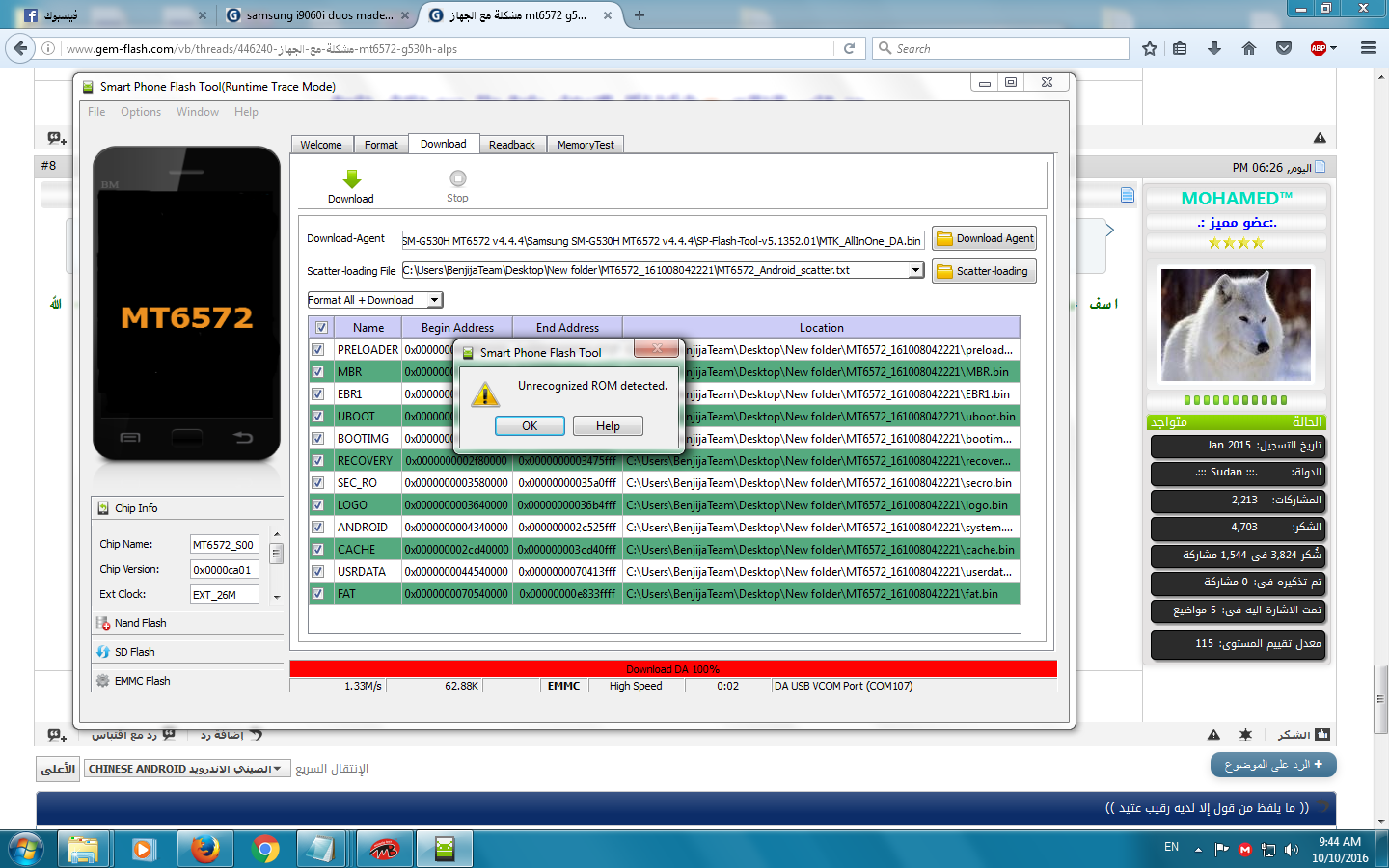1389x868 pixels.
Task: Uncheck the UBOOT partition checkbox
Action: tap(317, 417)
